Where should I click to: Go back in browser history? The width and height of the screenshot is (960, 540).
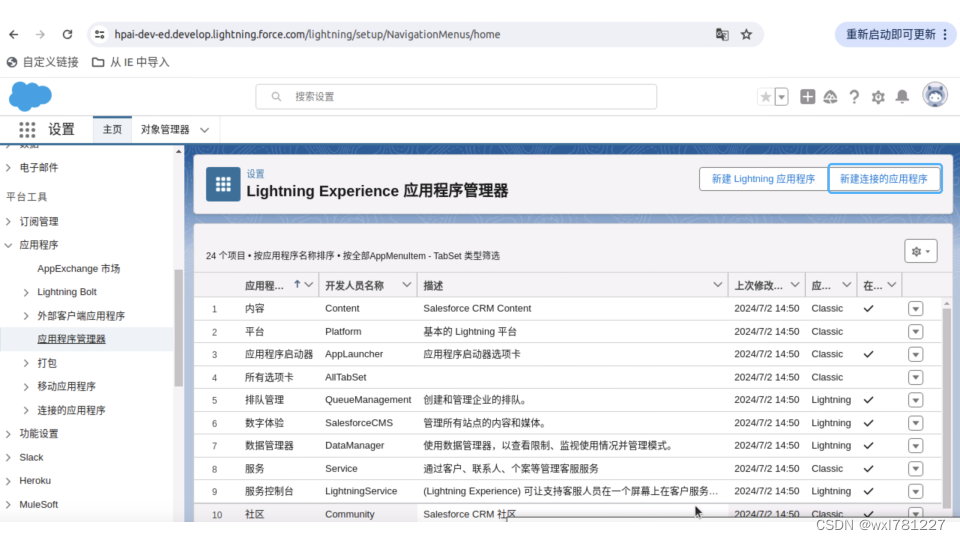(x=13, y=34)
